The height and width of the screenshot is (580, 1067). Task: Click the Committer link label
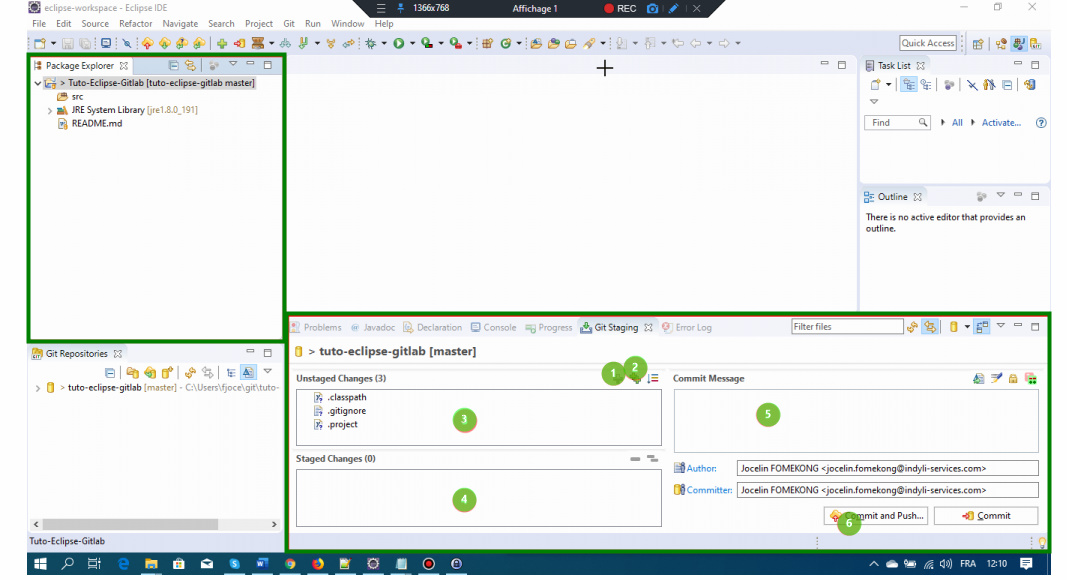[710, 490]
